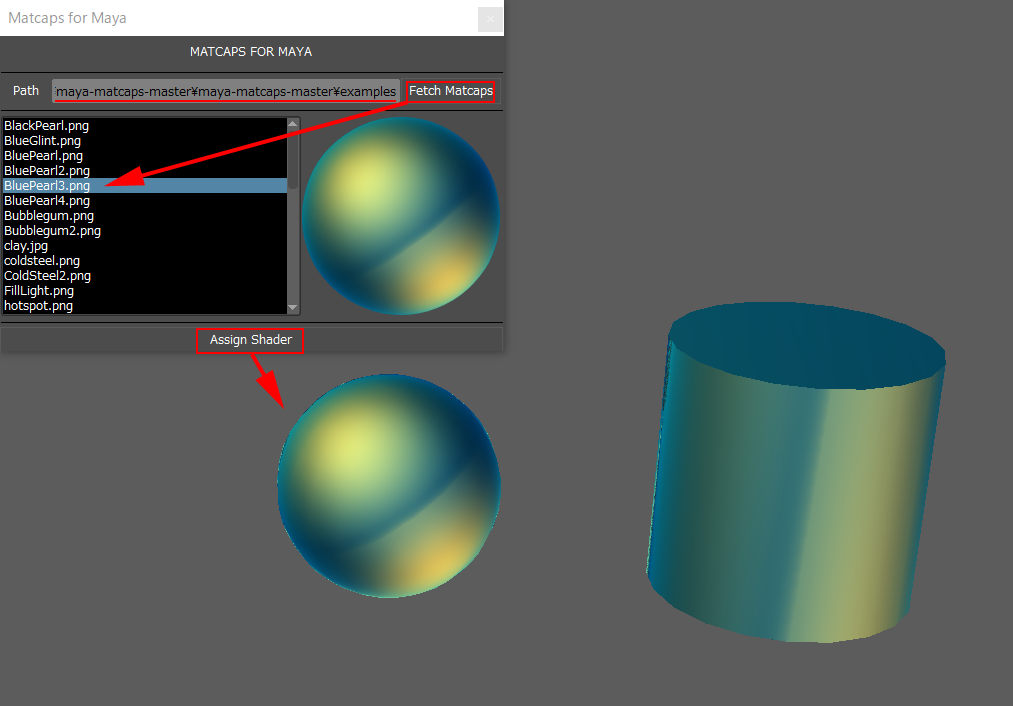Screen dimensions: 1013x706
Task: Click the Fetch Matcaps button
Action: tap(450, 91)
